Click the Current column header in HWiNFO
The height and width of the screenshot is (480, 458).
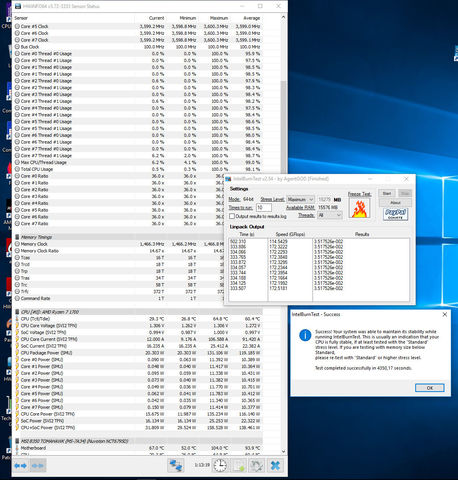156,18
